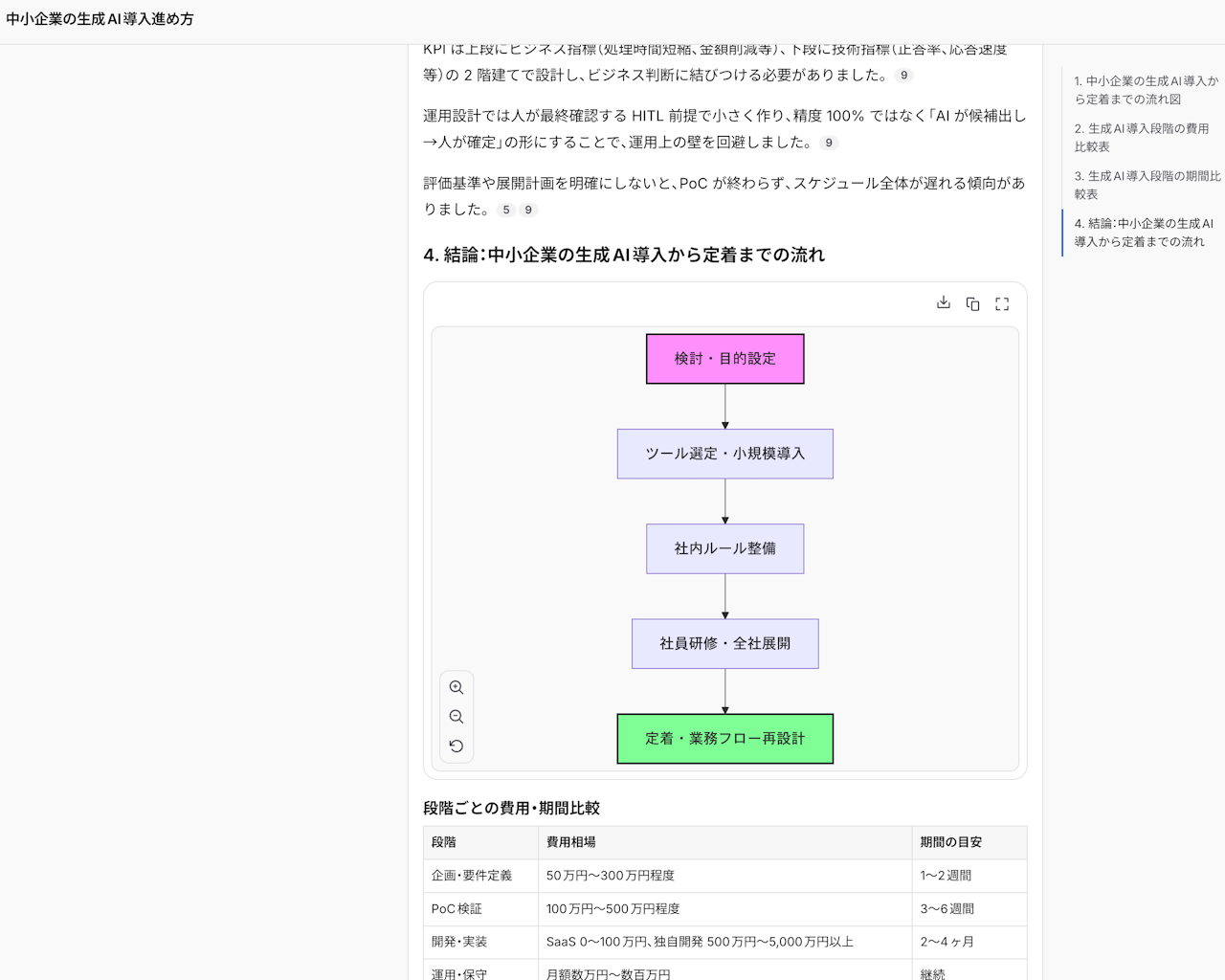Open citation 5 after ありました
1225x980 pixels.
(x=506, y=210)
